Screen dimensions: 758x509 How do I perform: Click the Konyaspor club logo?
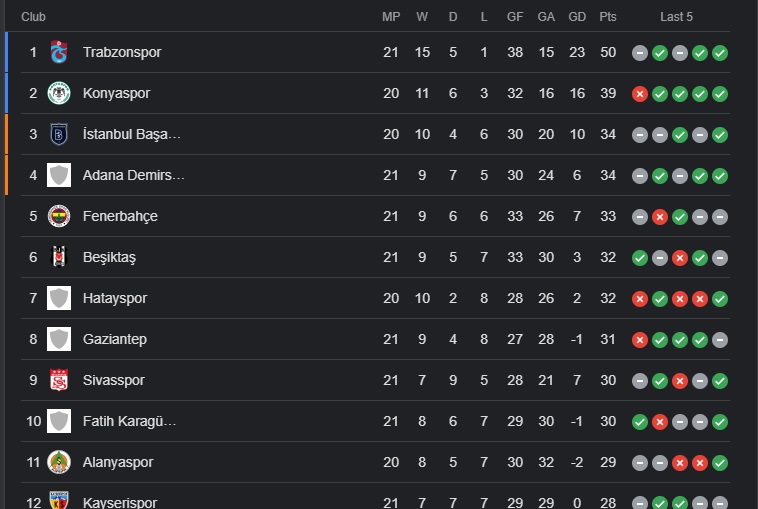click(x=59, y=93)
